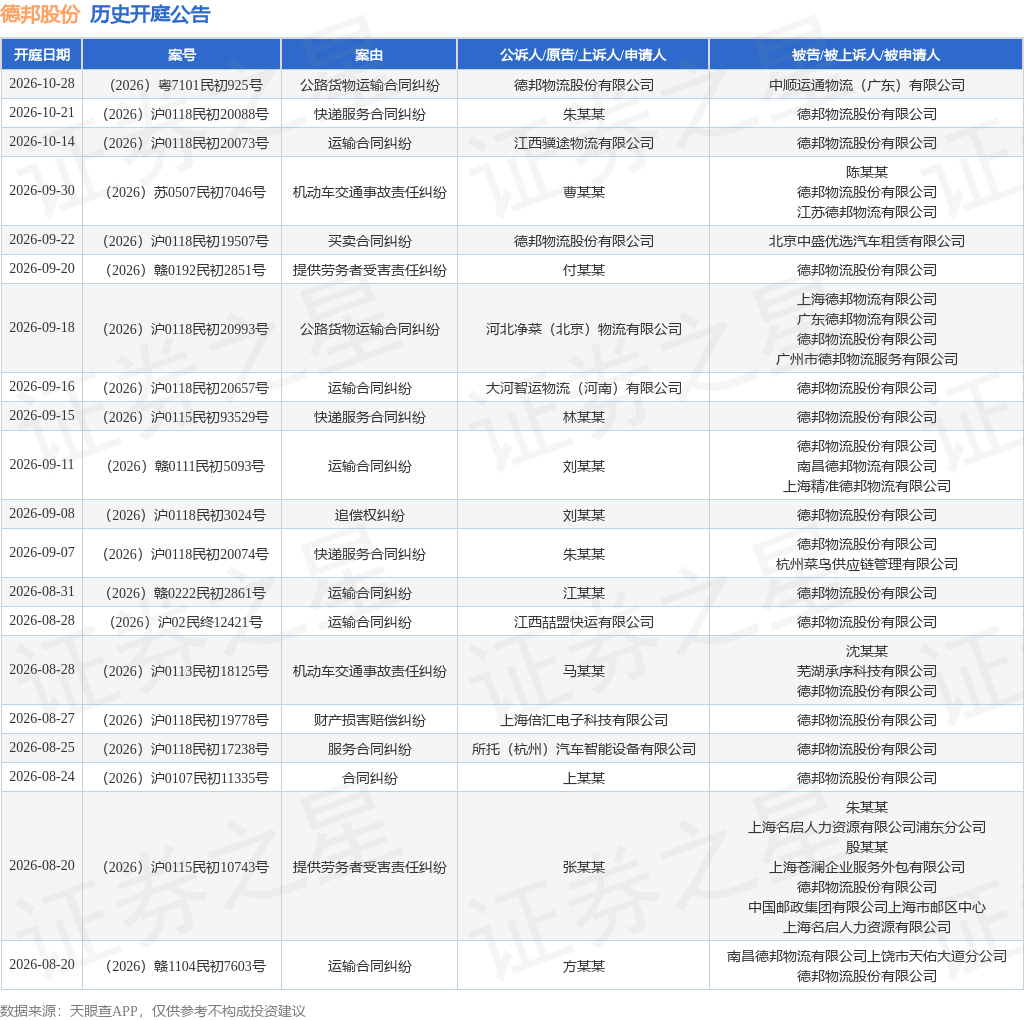Click 中国邮政集团有限公司上海市邮区中心 entry
This screenshot has height=1020, width=1024.
pos(867,907)
